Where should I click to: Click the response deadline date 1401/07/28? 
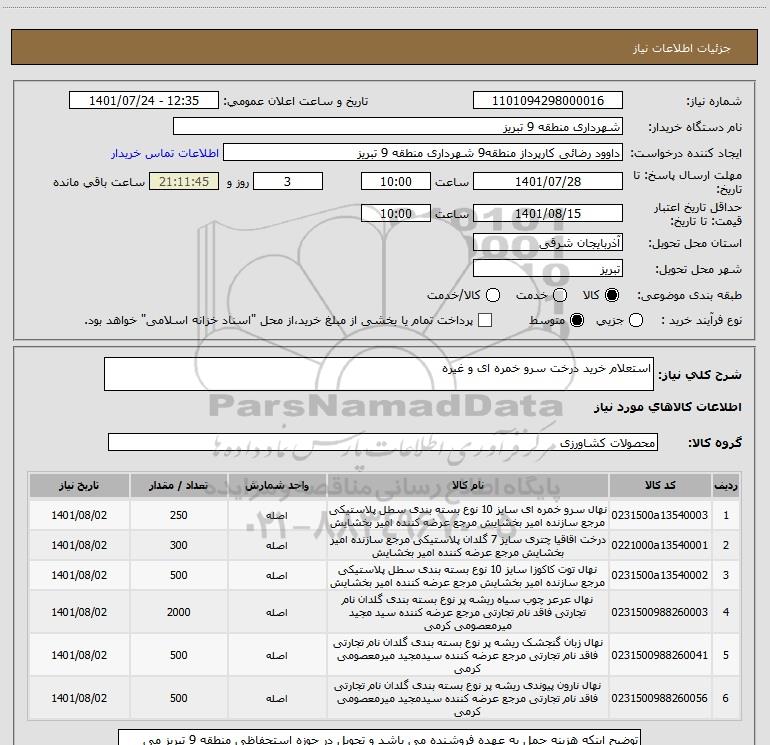pyautogui.click(x=548, y=181)
